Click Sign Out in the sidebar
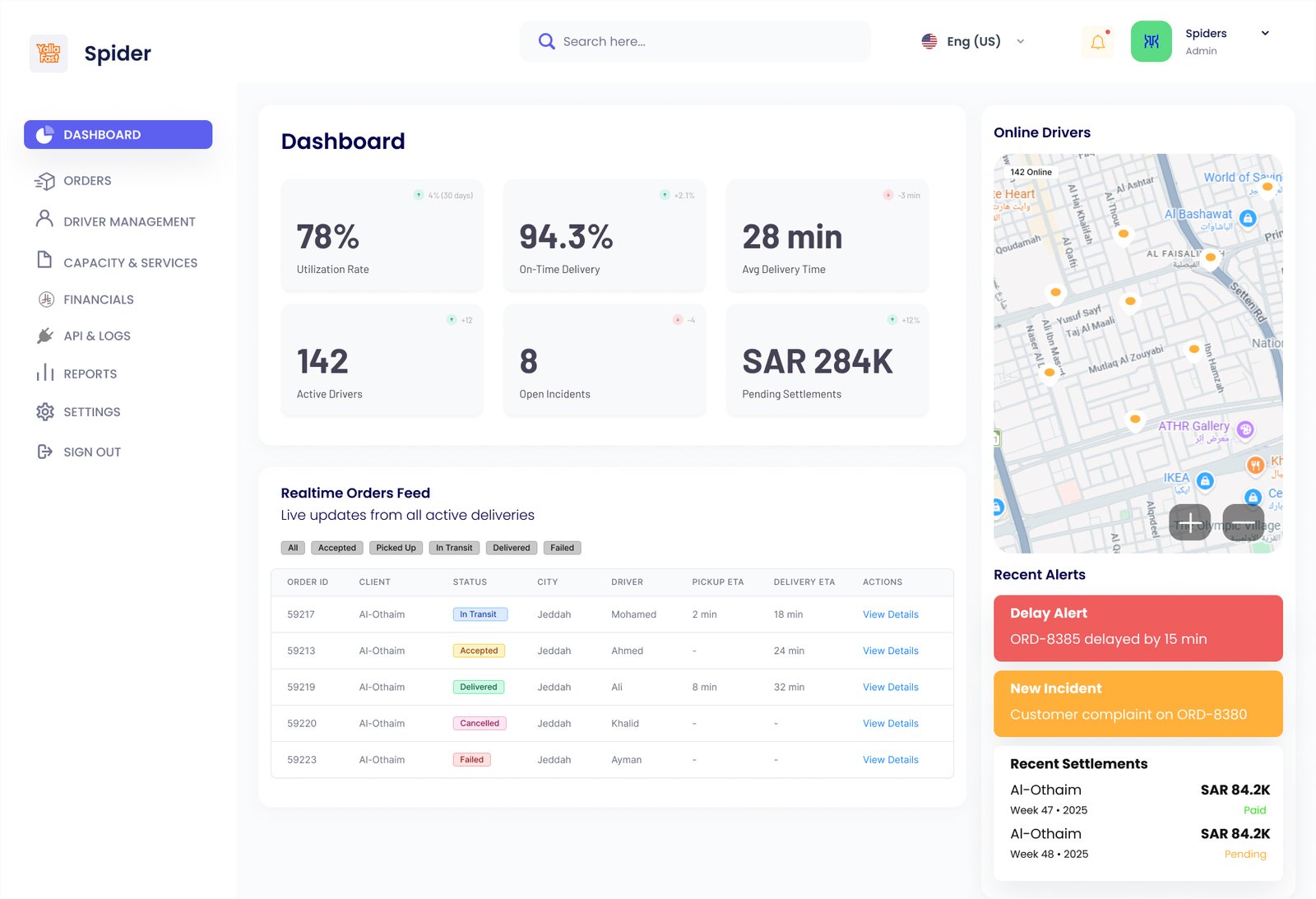Screen dimensions: 1316x899 point(91,452)
